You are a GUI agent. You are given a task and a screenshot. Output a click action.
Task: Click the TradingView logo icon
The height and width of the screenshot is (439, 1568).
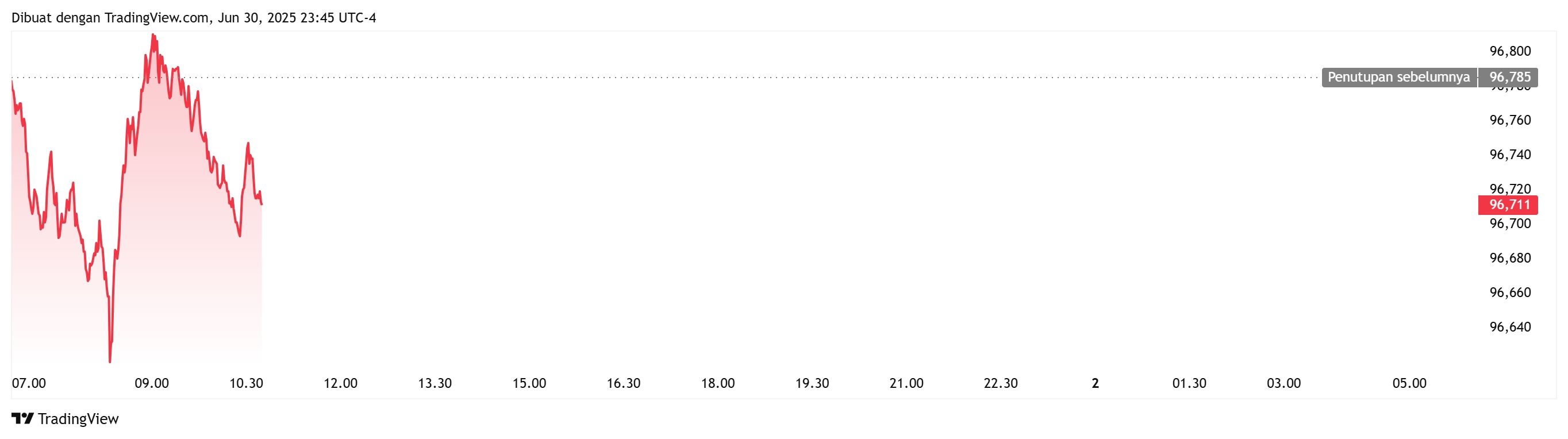click(x=22, y=419)
